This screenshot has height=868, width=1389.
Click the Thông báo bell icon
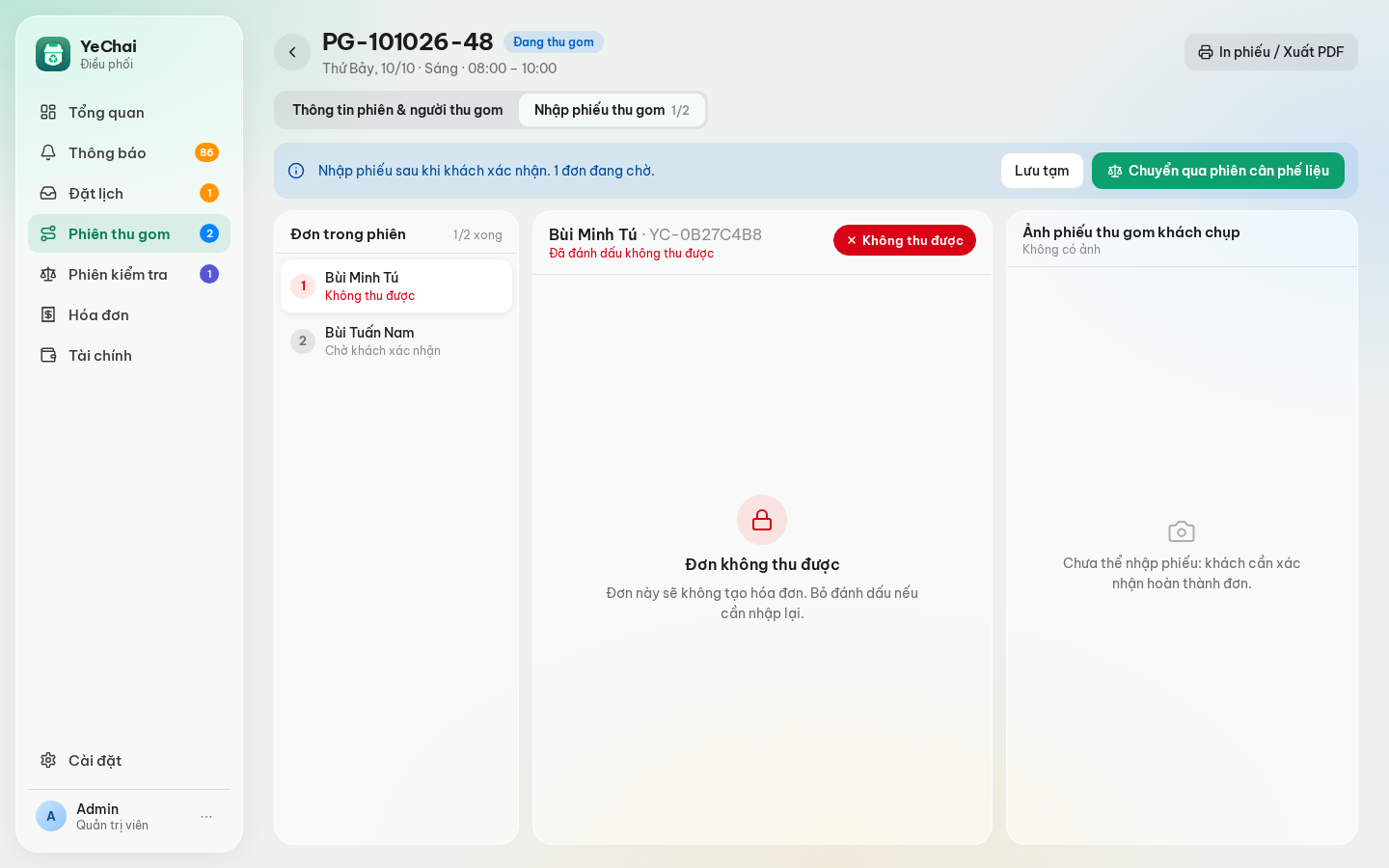(x=48, y=152)
